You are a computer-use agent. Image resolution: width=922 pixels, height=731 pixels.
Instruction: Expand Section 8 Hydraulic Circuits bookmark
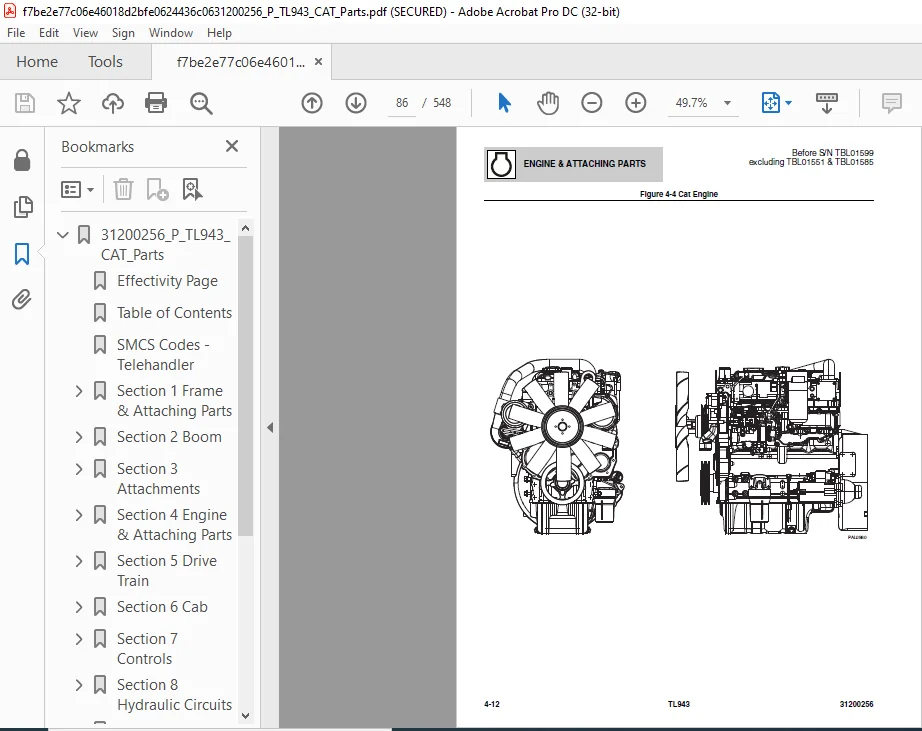pos(79,685)
